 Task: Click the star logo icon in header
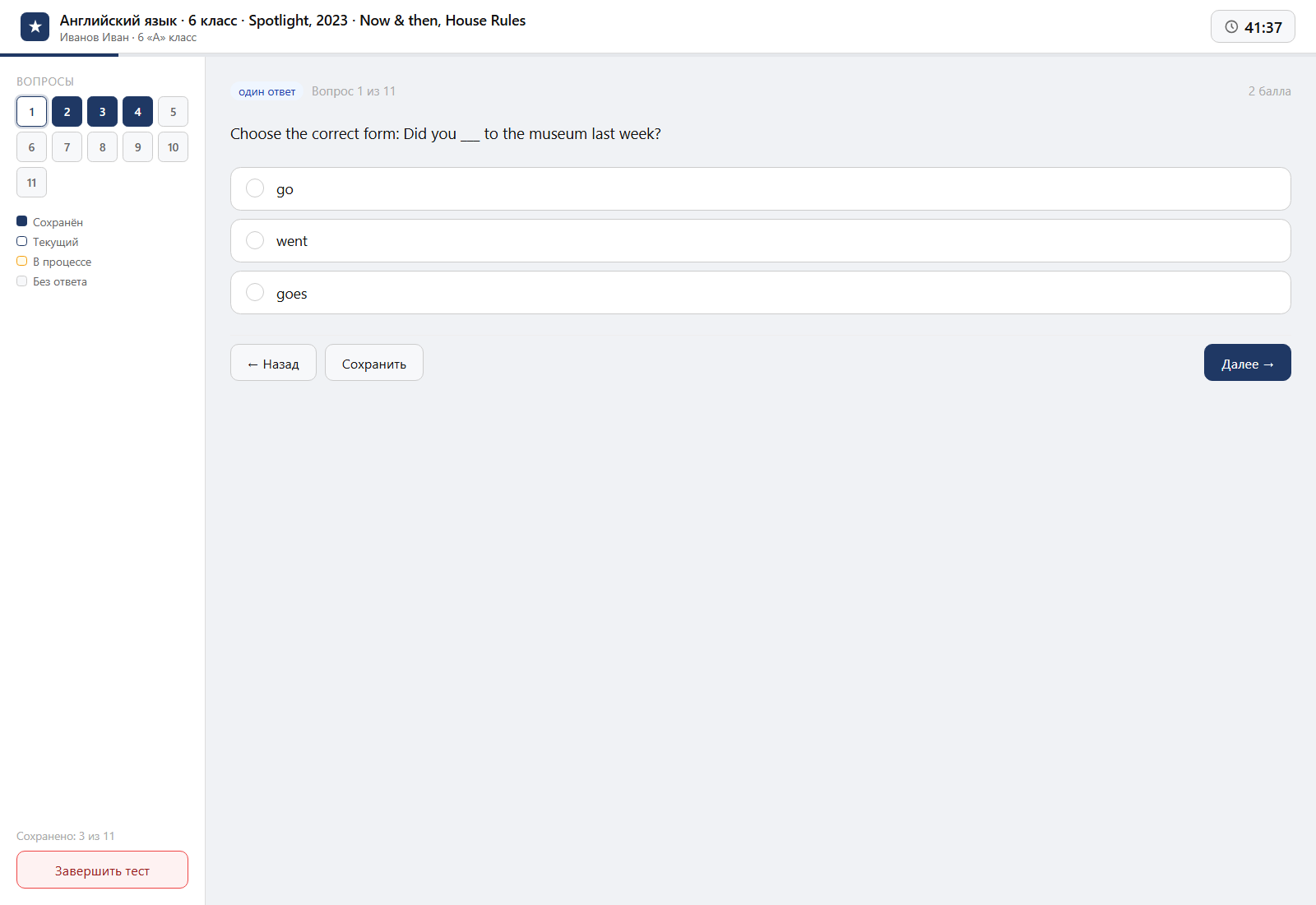(x=35, y=27)
